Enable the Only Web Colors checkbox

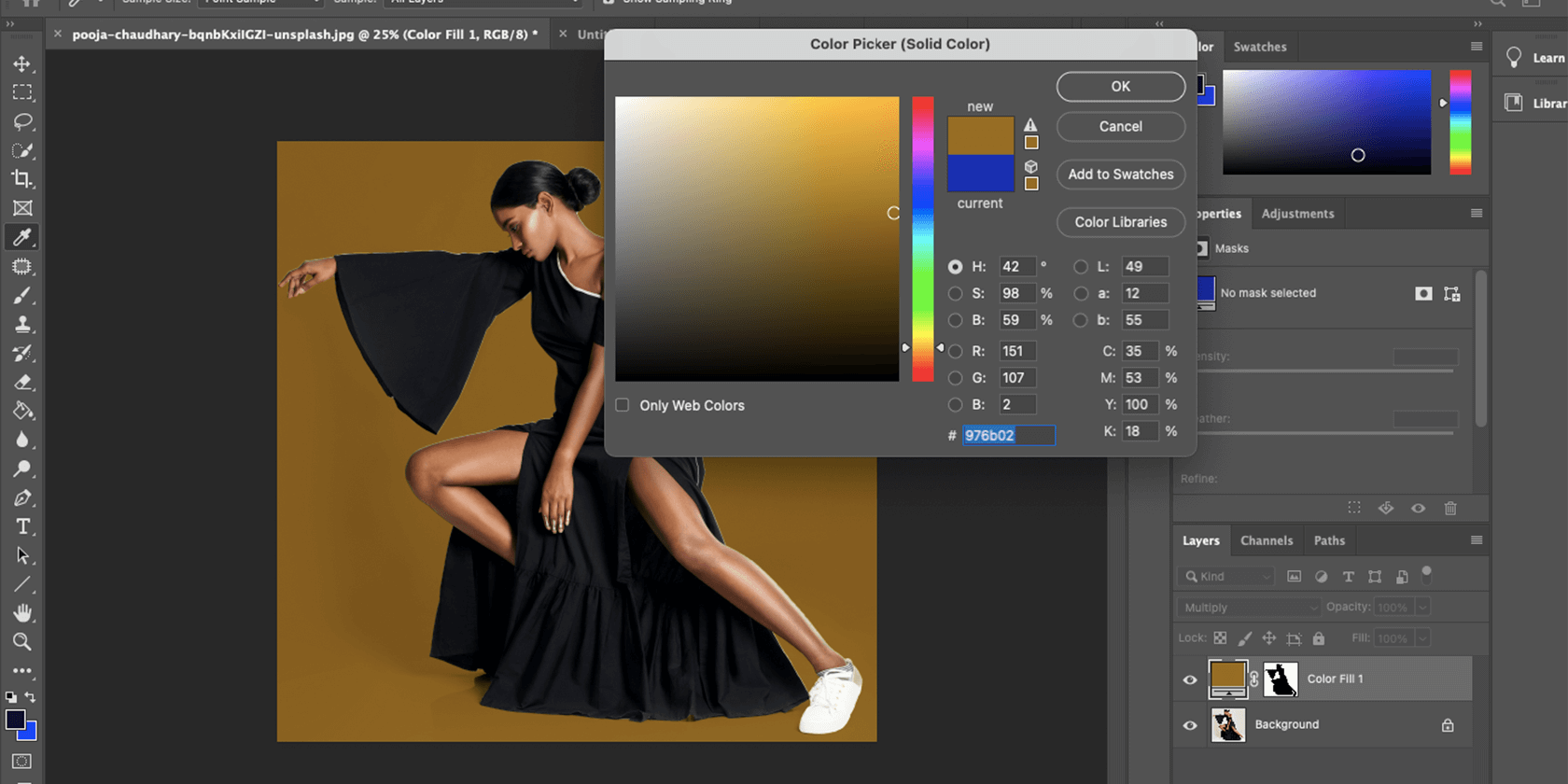pos(623,405)
